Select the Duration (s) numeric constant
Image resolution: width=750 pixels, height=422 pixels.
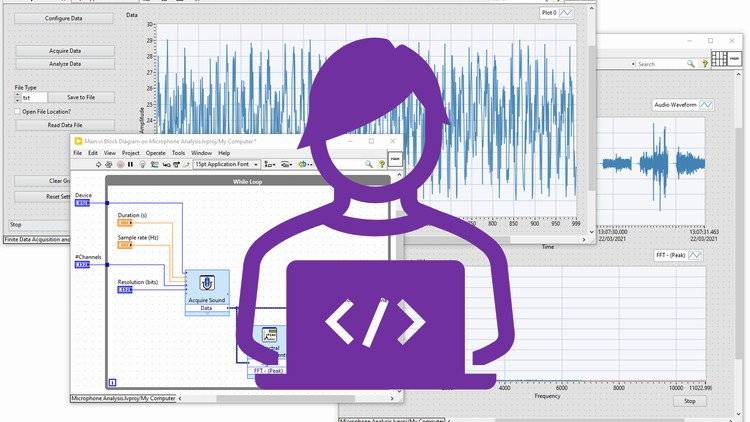tap(125, 223)
